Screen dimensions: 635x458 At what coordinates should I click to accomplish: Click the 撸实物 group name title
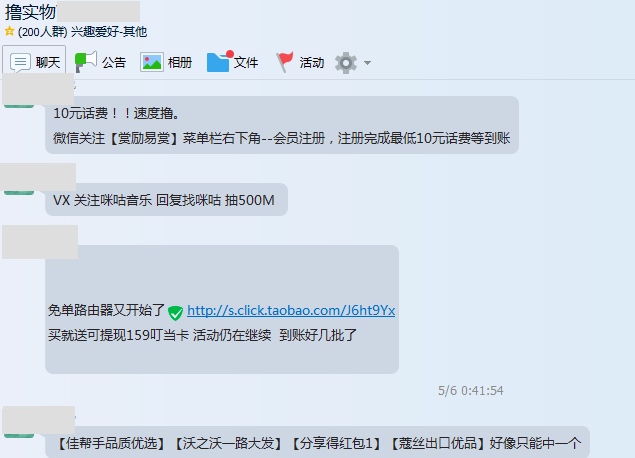pyautogui.click(x=30, y=12)
